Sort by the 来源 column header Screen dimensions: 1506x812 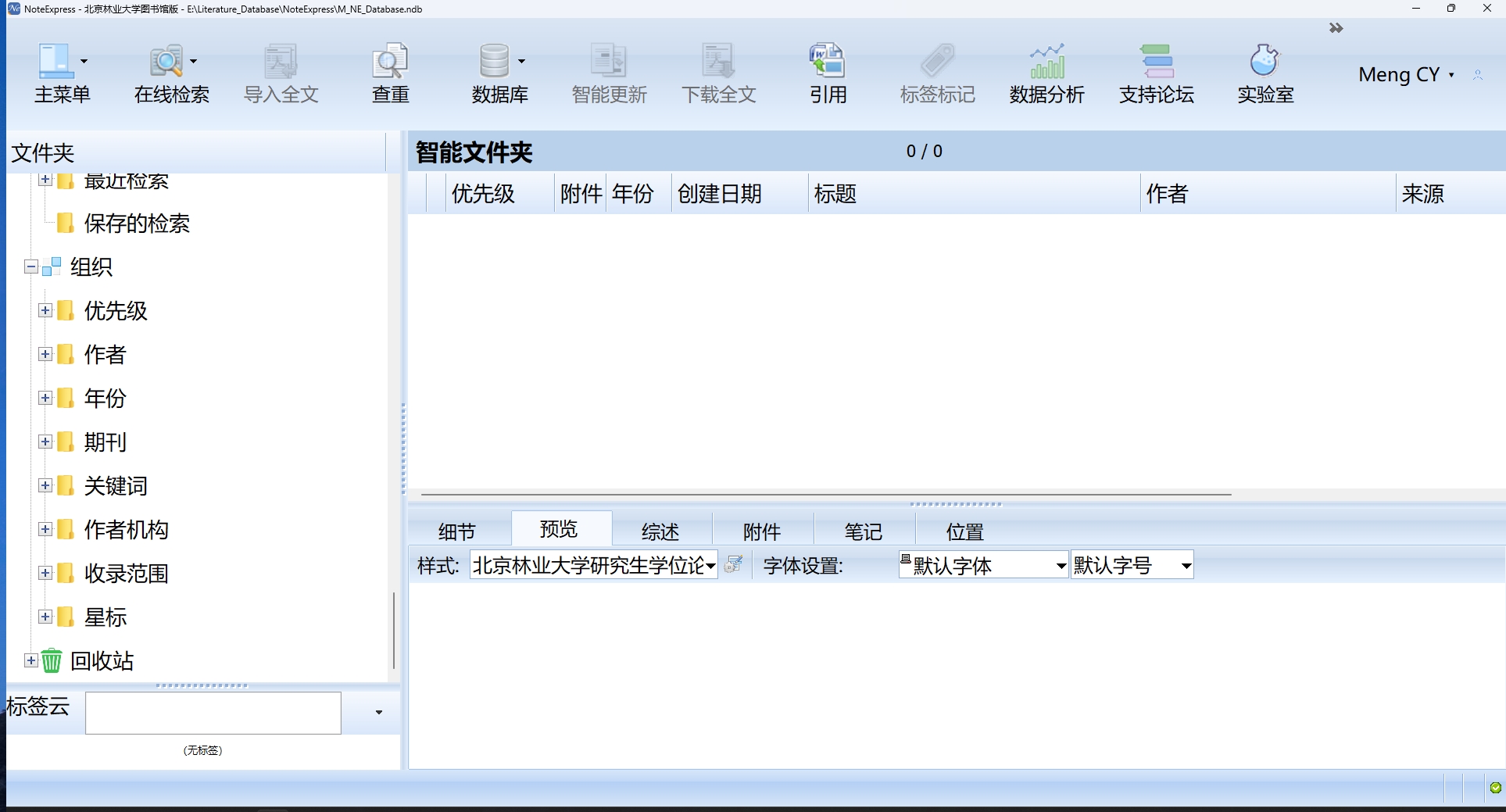[1451, 193]
